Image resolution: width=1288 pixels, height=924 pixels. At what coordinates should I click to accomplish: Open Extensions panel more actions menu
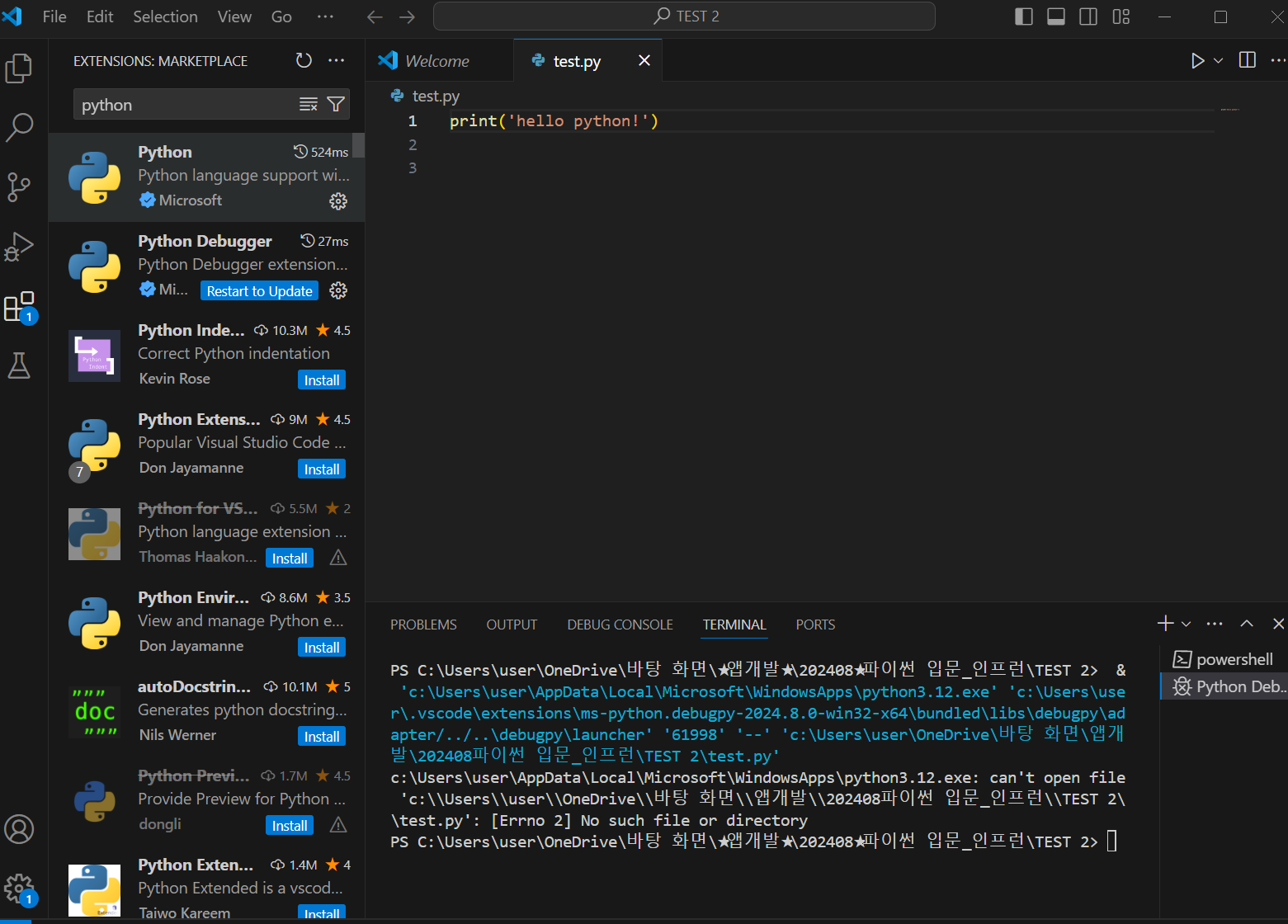click(x=336, y=60)
